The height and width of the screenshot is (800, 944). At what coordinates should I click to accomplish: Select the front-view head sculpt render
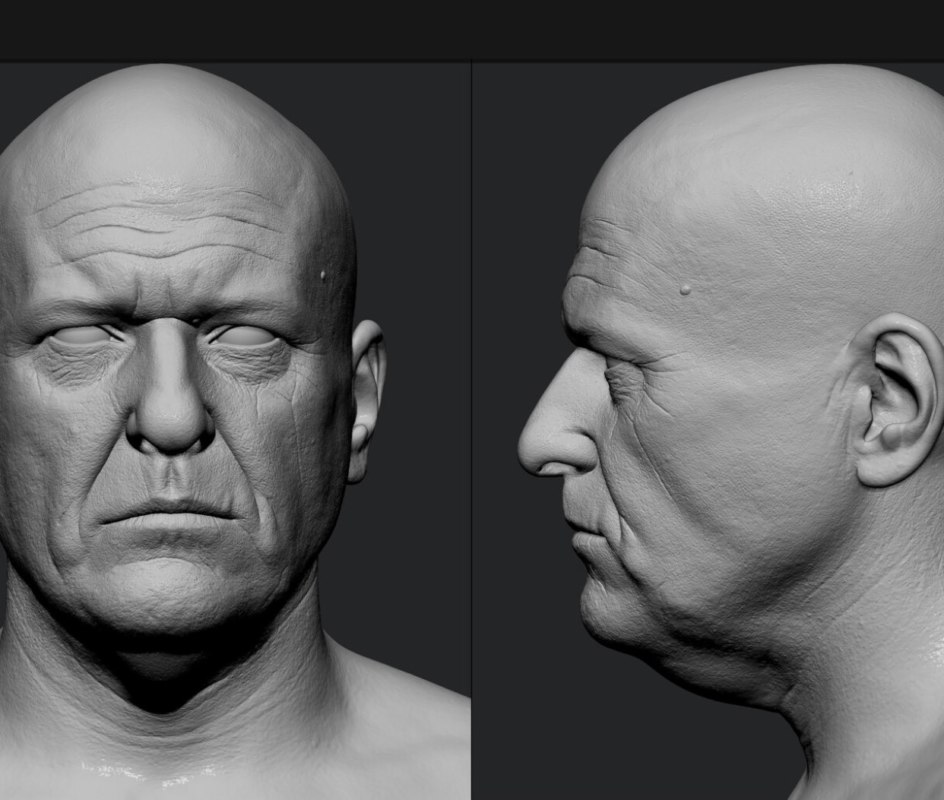[x=235, y=430]
